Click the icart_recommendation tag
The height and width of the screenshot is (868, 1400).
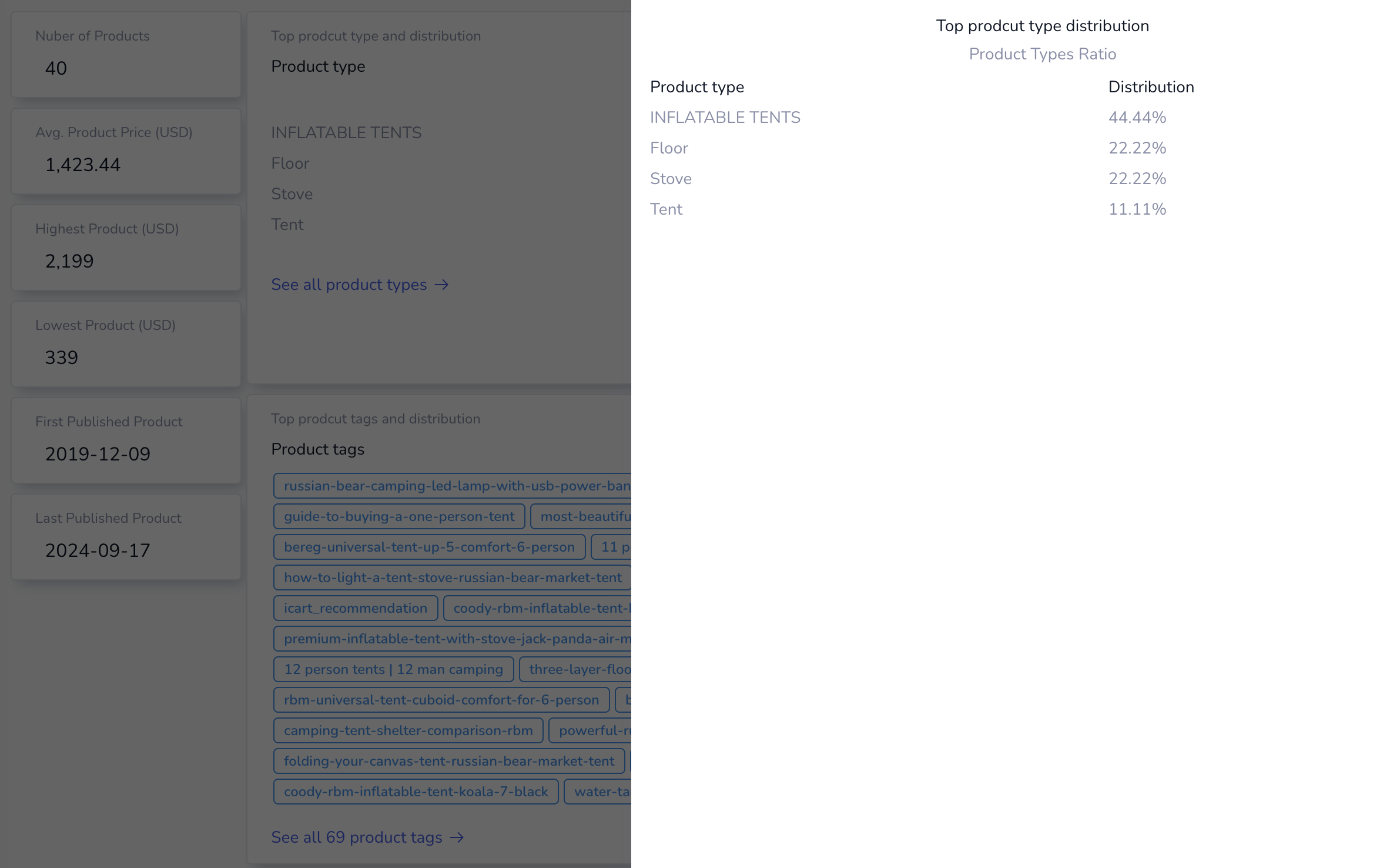coord(356,609)
